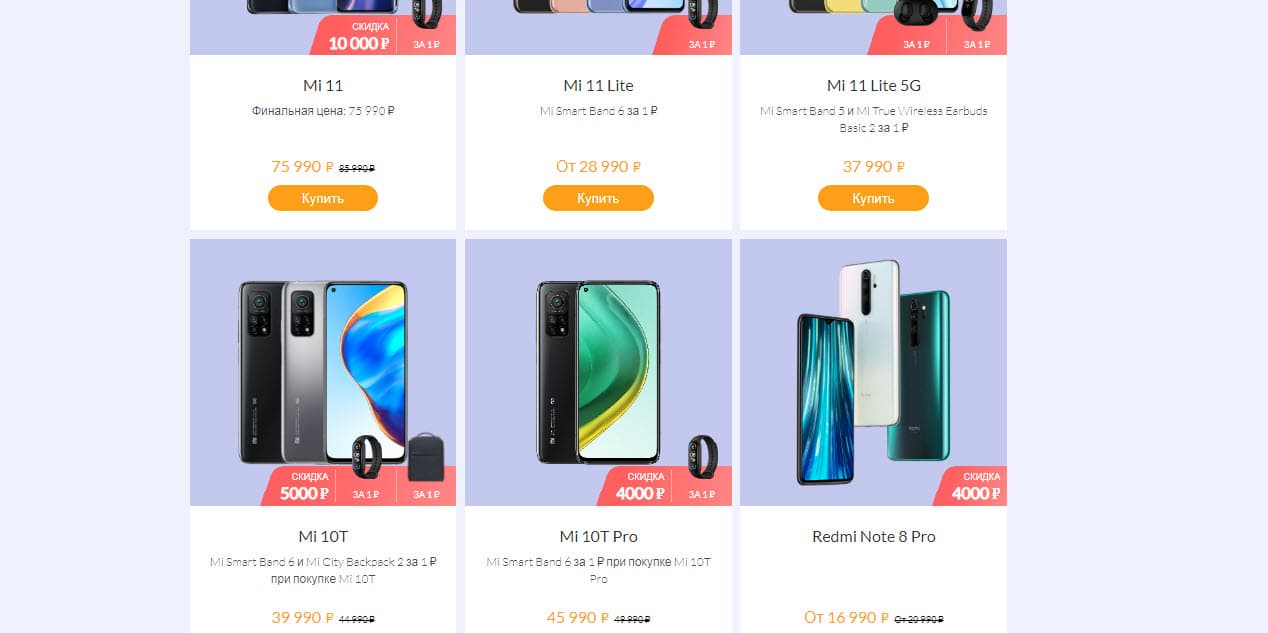1268x633 pixels.
Task: Buy the Mi 11 Lite phone
Action: pyautogui.click(x=598, y=198)
